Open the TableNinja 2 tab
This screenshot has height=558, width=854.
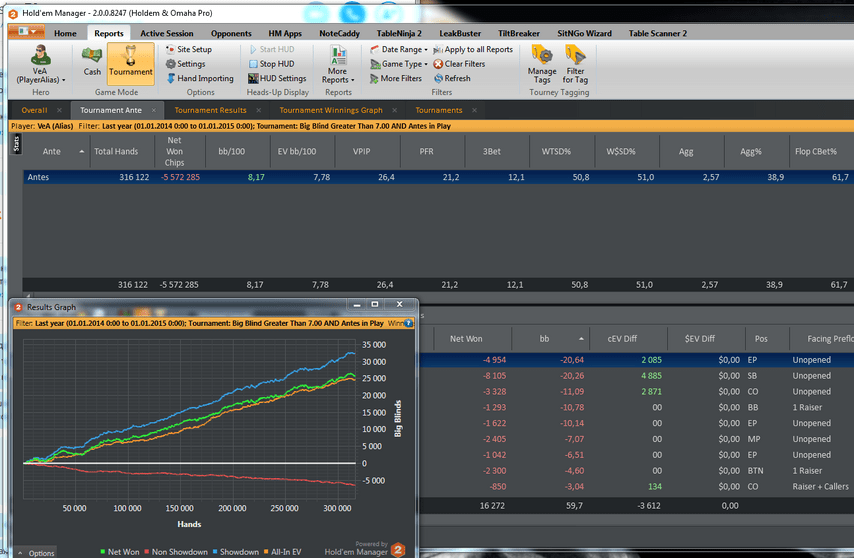click(x=399, y=33)
